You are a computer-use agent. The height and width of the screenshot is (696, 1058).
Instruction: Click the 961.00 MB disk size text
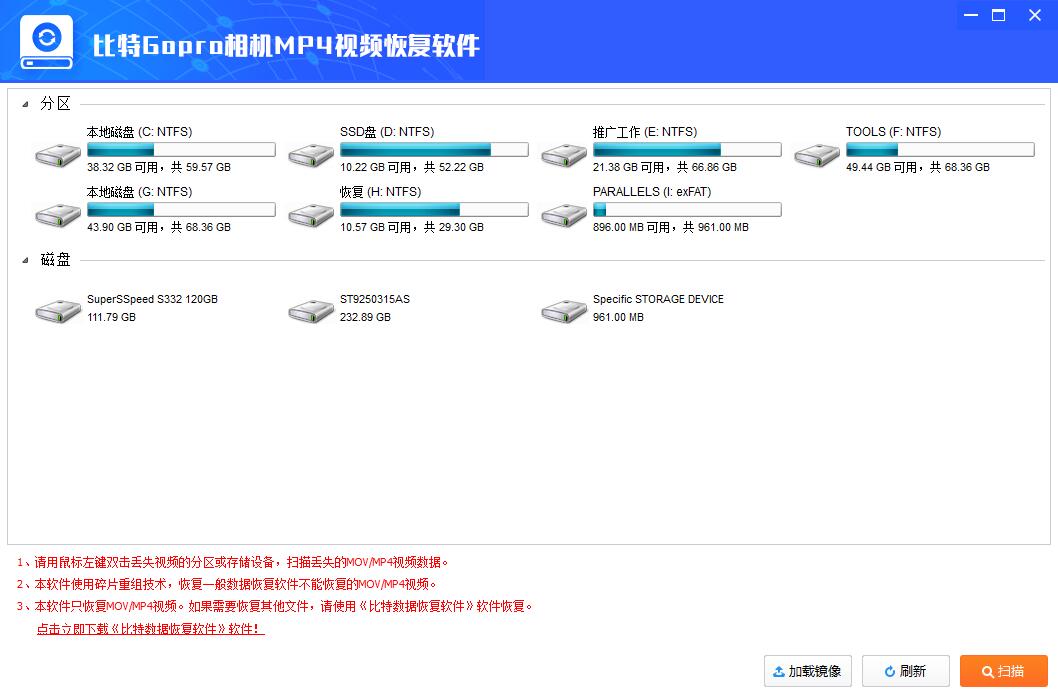pyautogui.click(x=618, y=317)
